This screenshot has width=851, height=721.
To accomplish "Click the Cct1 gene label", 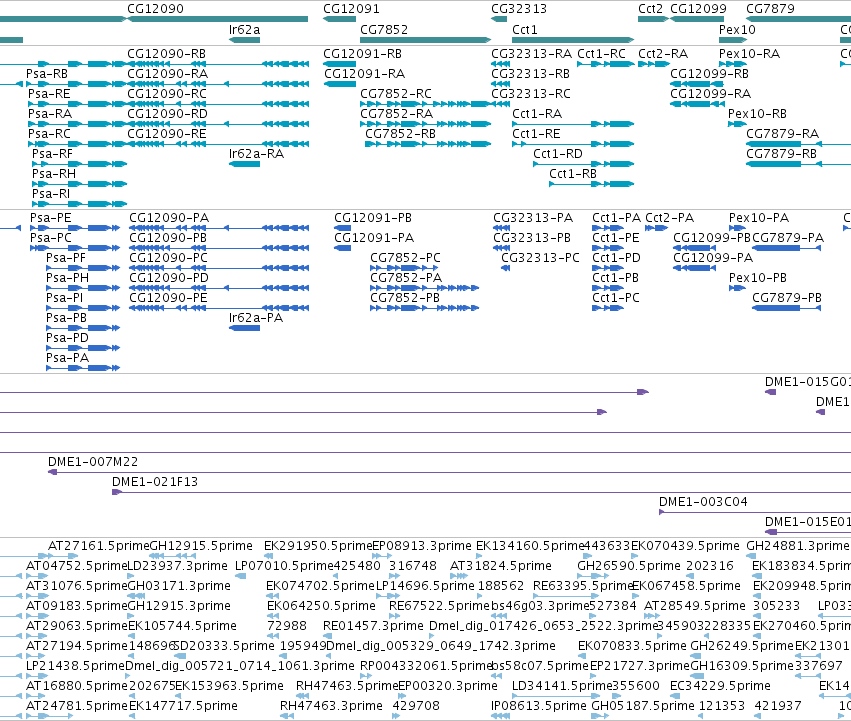I will point(524,29).
